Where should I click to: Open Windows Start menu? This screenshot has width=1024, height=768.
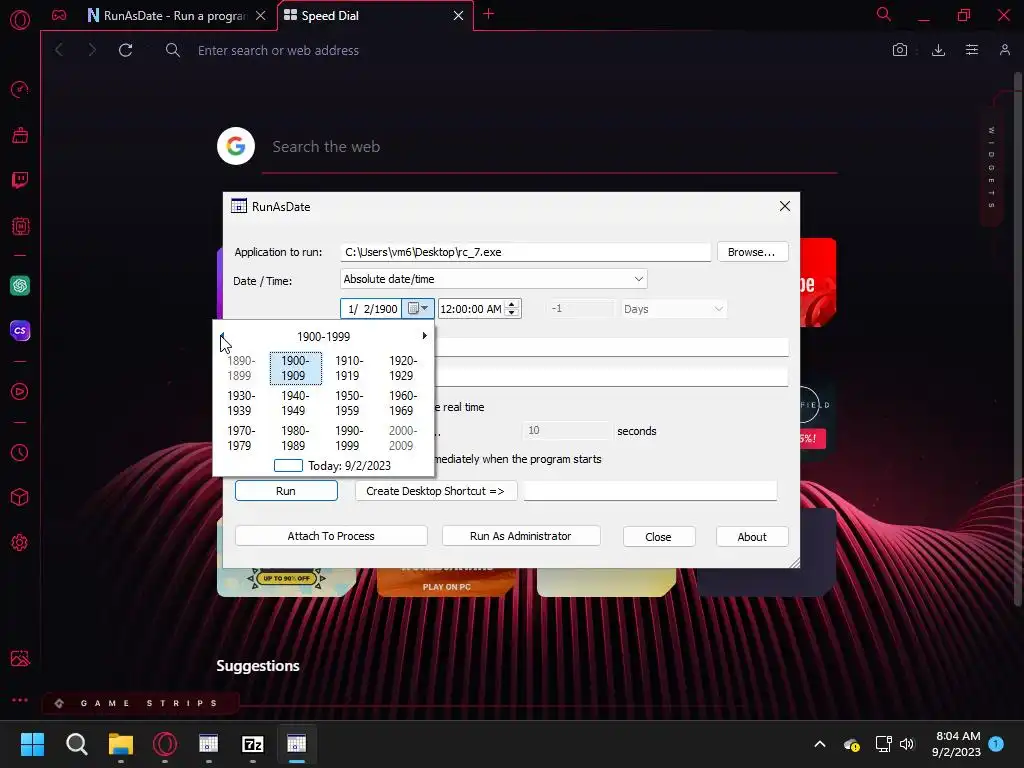coord(32,744)
